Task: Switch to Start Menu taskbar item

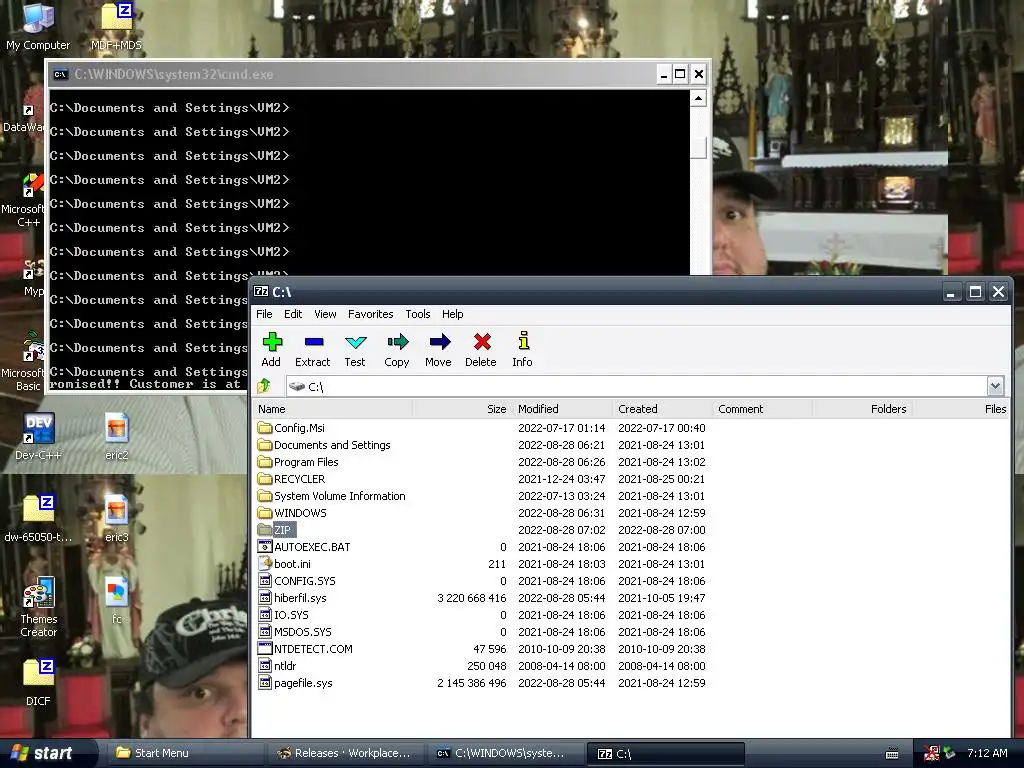Action: (185, 753)
